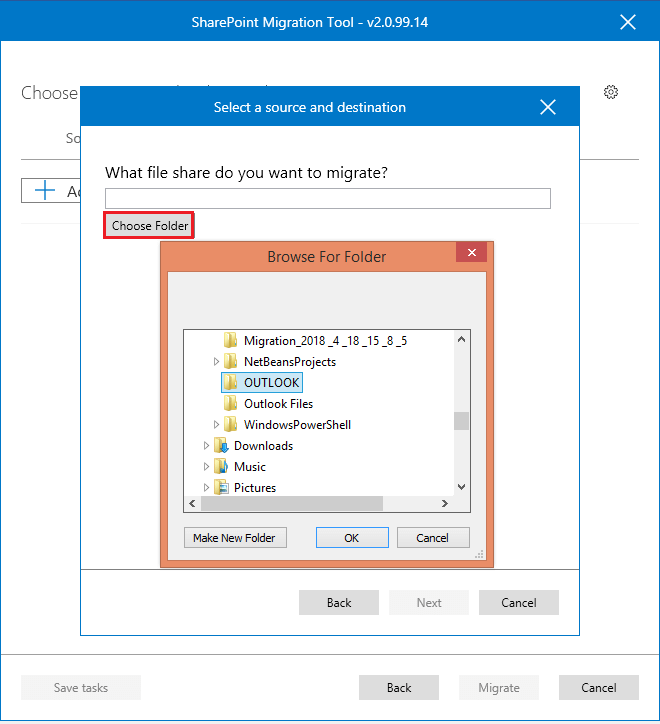Expand the Music tree node
660x724 pixels.
tap(206, 467)
